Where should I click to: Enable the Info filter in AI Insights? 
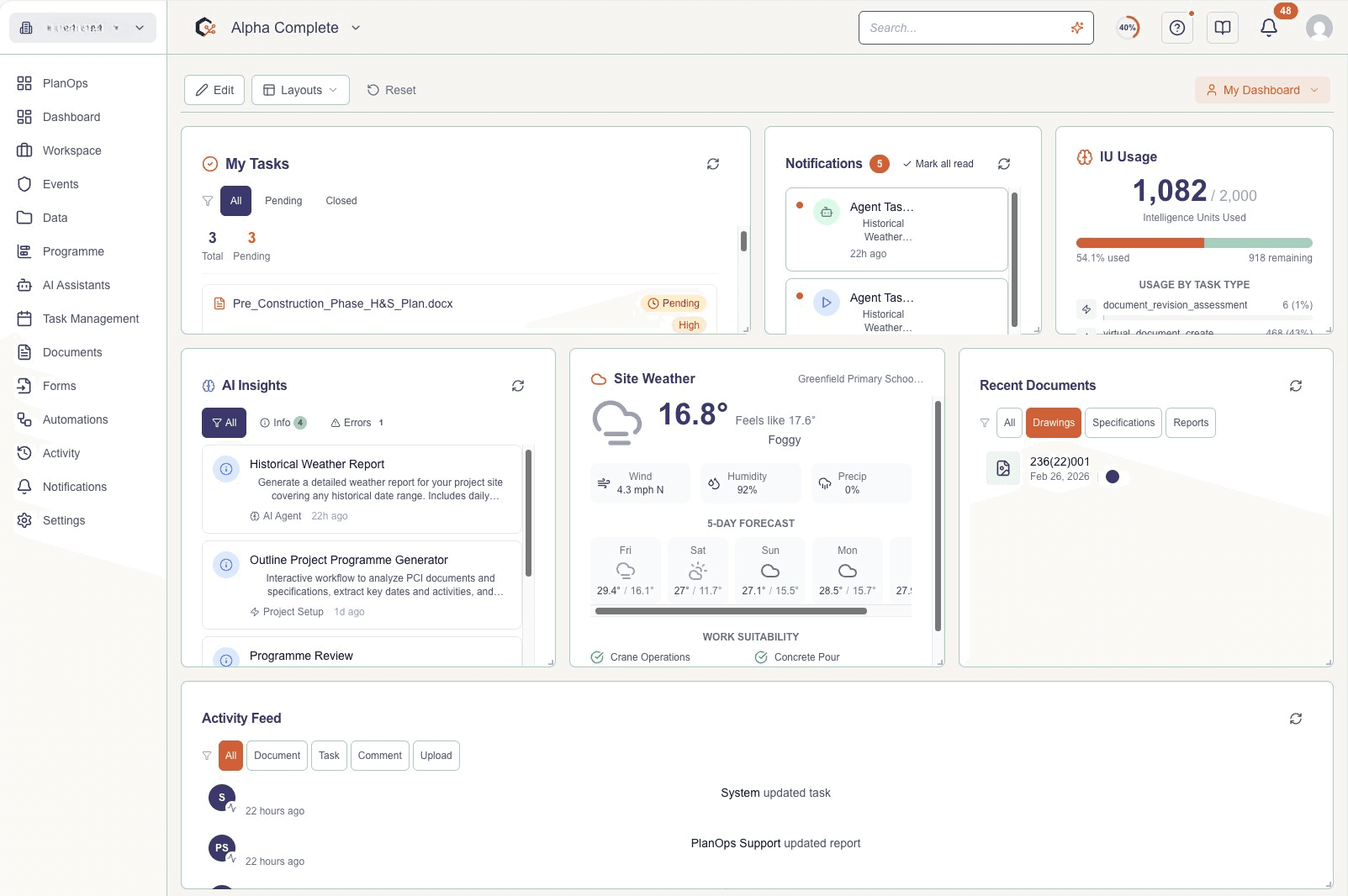point(282,423)
